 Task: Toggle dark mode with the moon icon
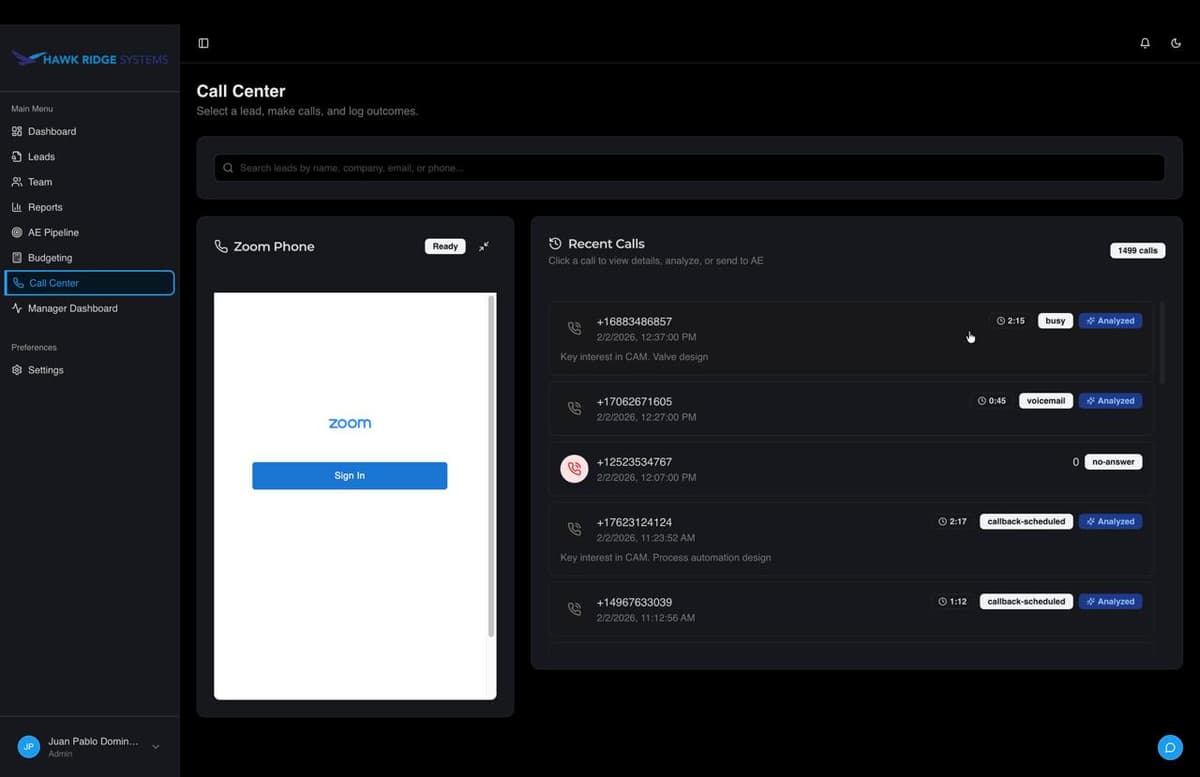click(x=1176, y=43)
